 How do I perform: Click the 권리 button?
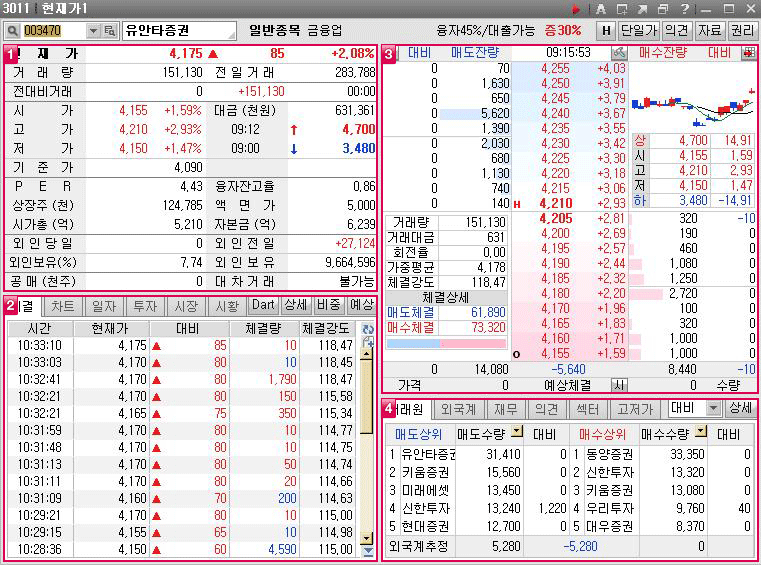[x=743, y=31]
